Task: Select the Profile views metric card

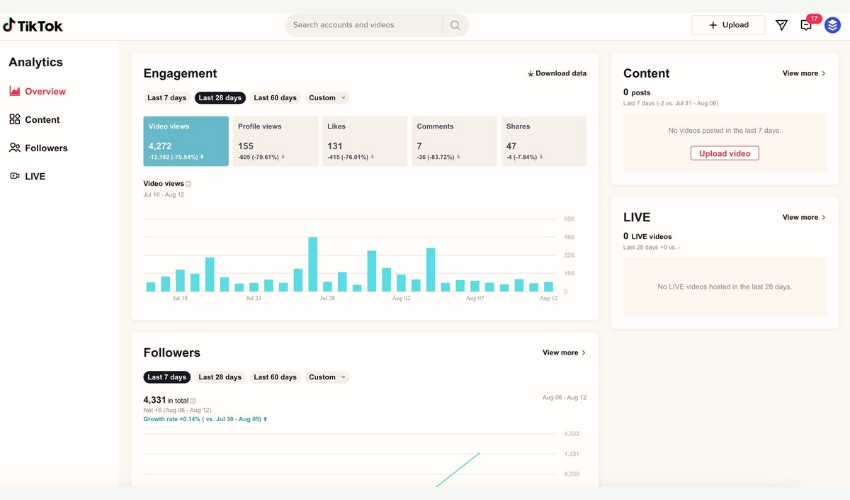Action: click(x=275, y=141)
